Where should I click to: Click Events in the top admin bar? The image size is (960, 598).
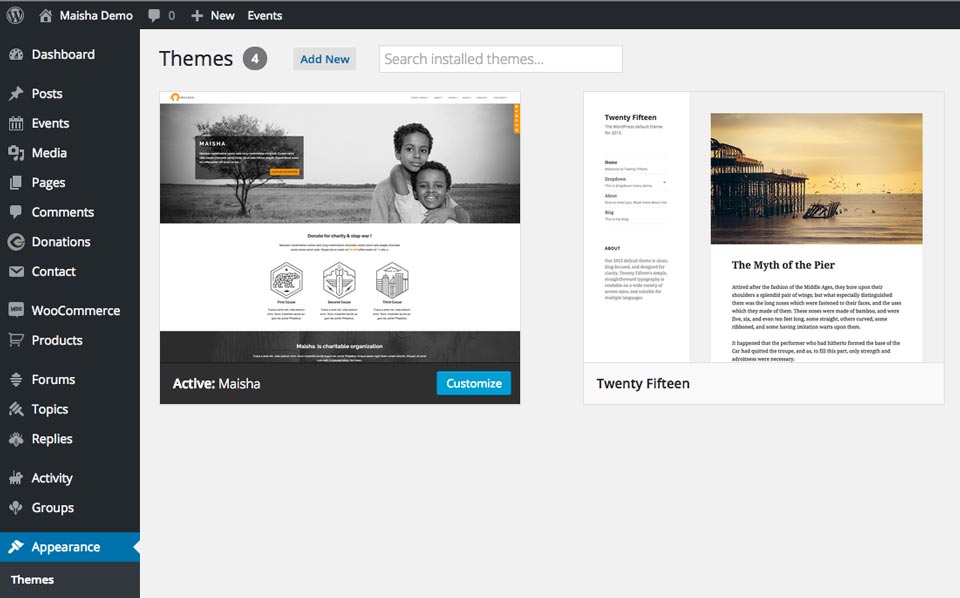(264, 15)
